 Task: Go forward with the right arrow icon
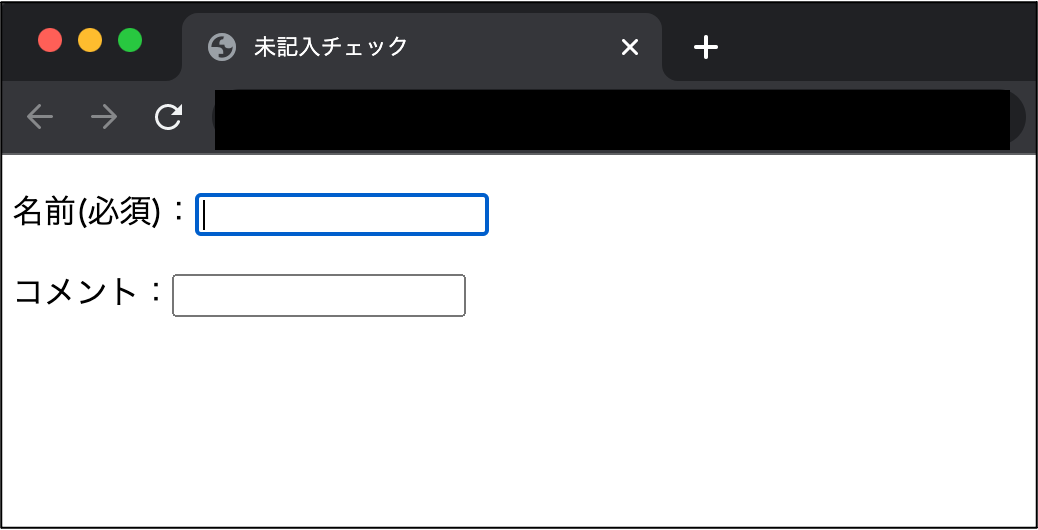(x=104, y=117)
